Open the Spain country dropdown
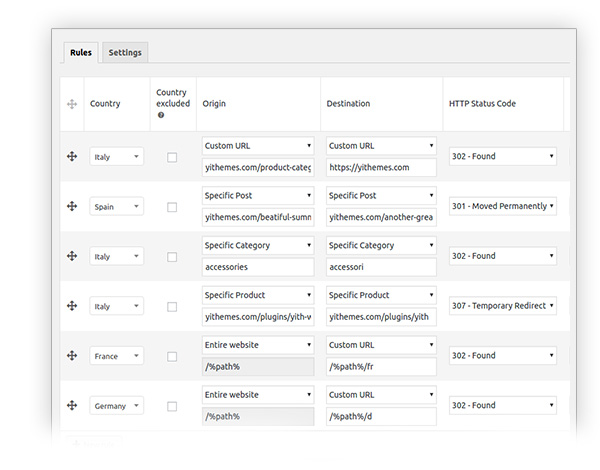 tap(117, 206)
